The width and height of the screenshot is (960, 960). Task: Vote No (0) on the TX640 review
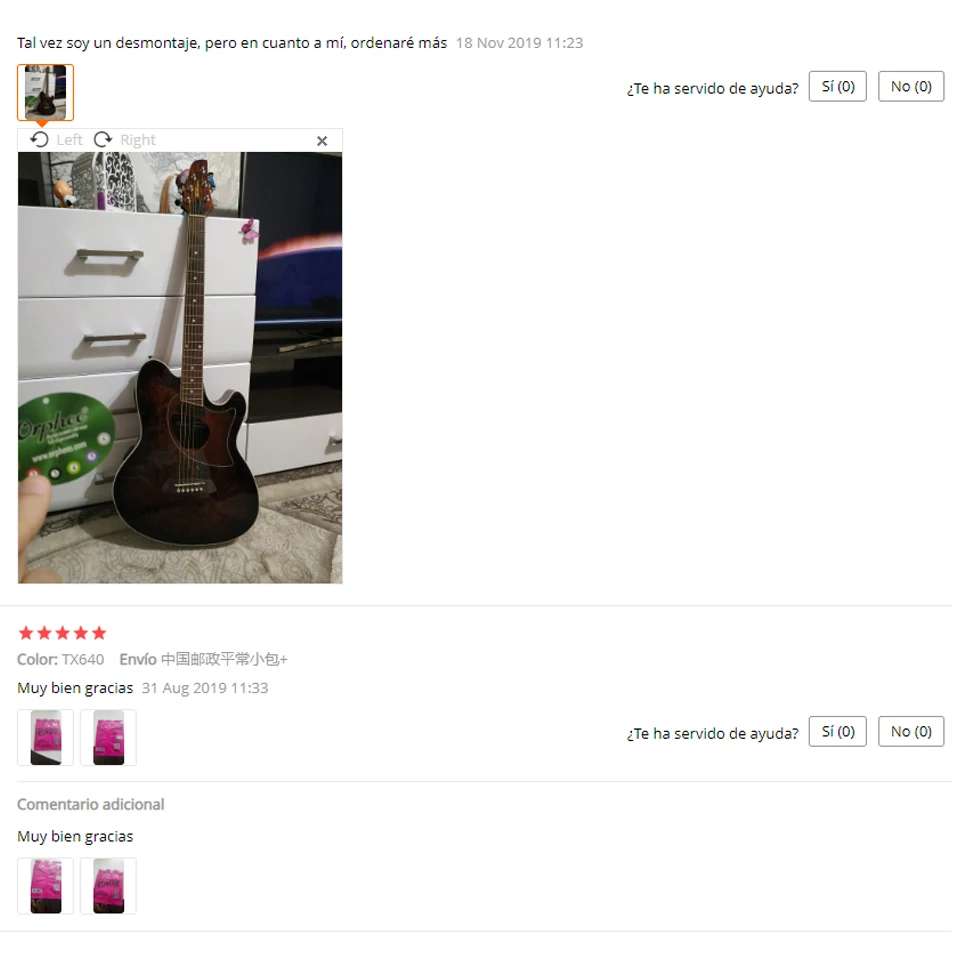[x=911, y=731]
